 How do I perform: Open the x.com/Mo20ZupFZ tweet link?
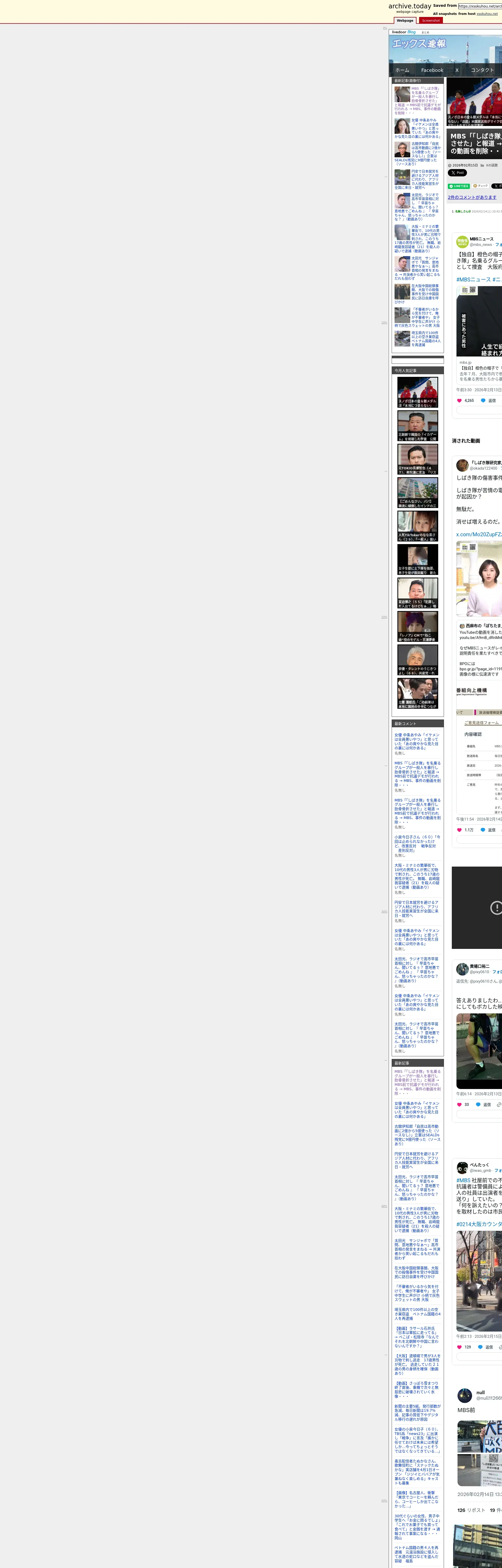pos(479,534)
